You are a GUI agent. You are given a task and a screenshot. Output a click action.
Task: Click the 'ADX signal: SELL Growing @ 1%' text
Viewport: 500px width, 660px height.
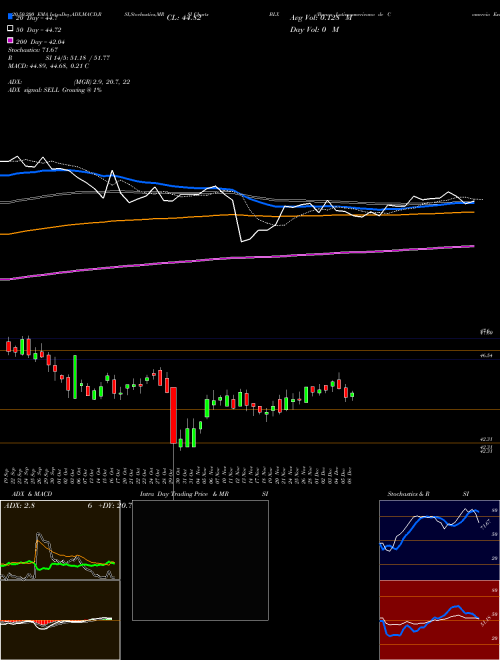(x=55, y=90)
